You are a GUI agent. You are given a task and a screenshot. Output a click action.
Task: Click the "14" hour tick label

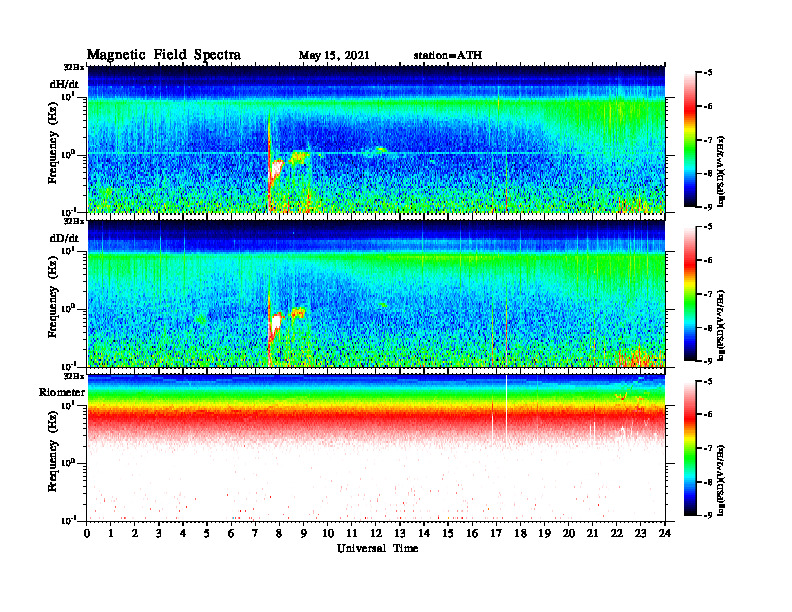click(x=424, y=533)
